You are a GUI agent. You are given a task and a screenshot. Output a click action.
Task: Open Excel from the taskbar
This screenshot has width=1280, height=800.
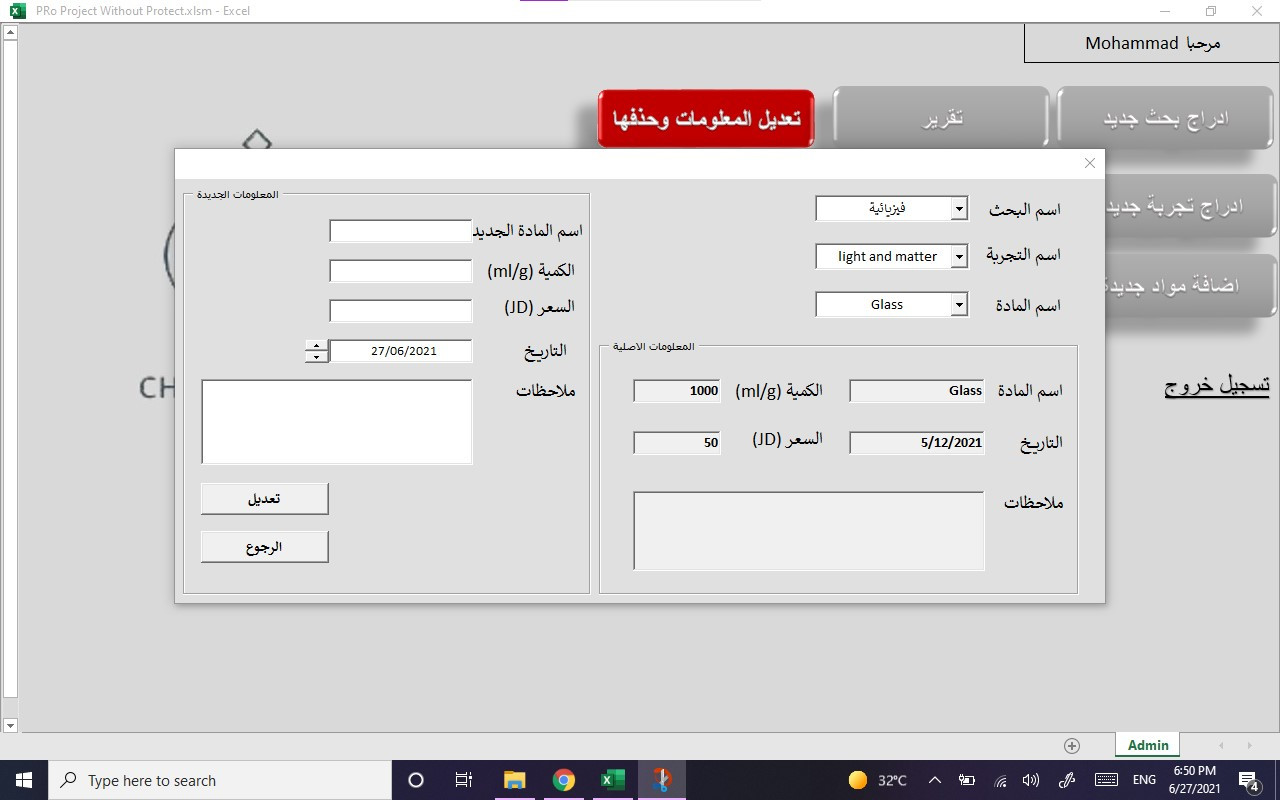click(x=613, y=779)
